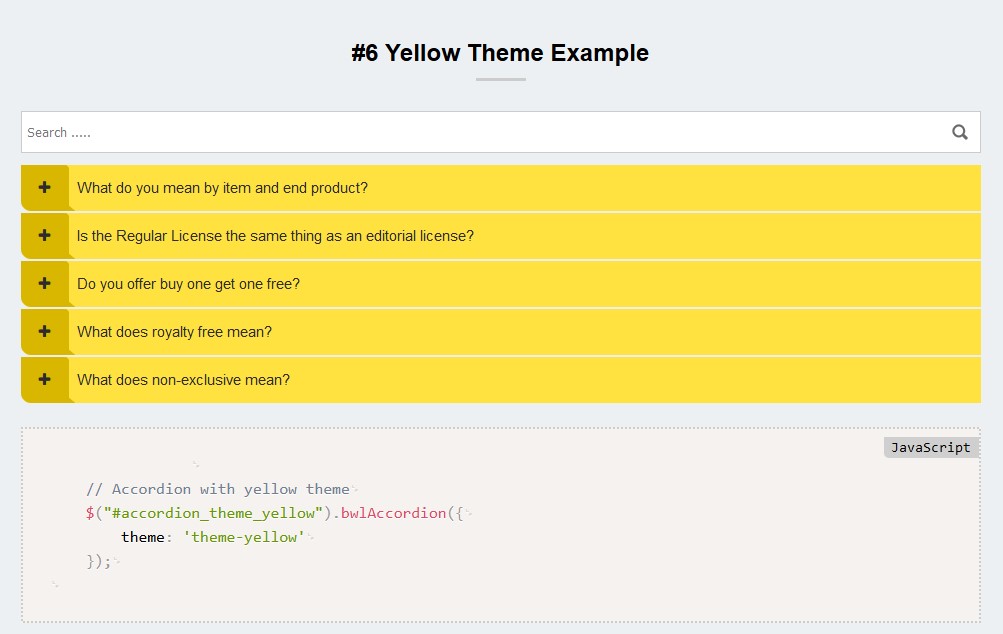Image resolution: width=1003 pixels, height=634 pixels.
Task: Click the 'Accordion with yellow theme' comment line
Action: [218, 489]
